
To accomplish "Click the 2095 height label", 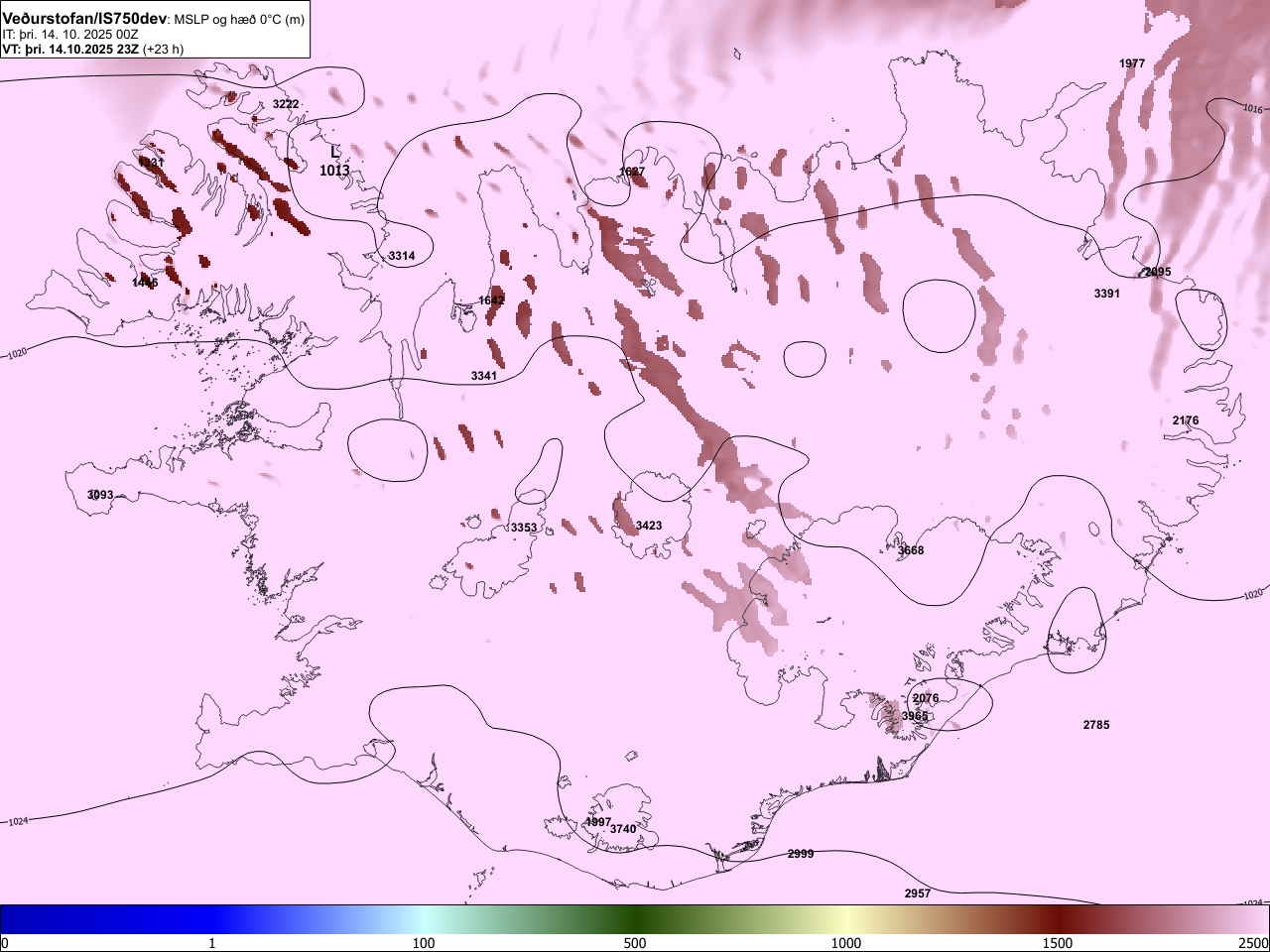I will click(x=1158, y=272).
